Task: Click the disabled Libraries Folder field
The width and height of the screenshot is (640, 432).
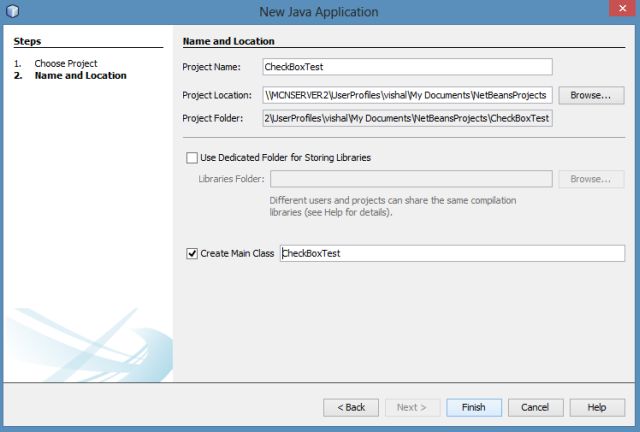Action: click(411, 179)
